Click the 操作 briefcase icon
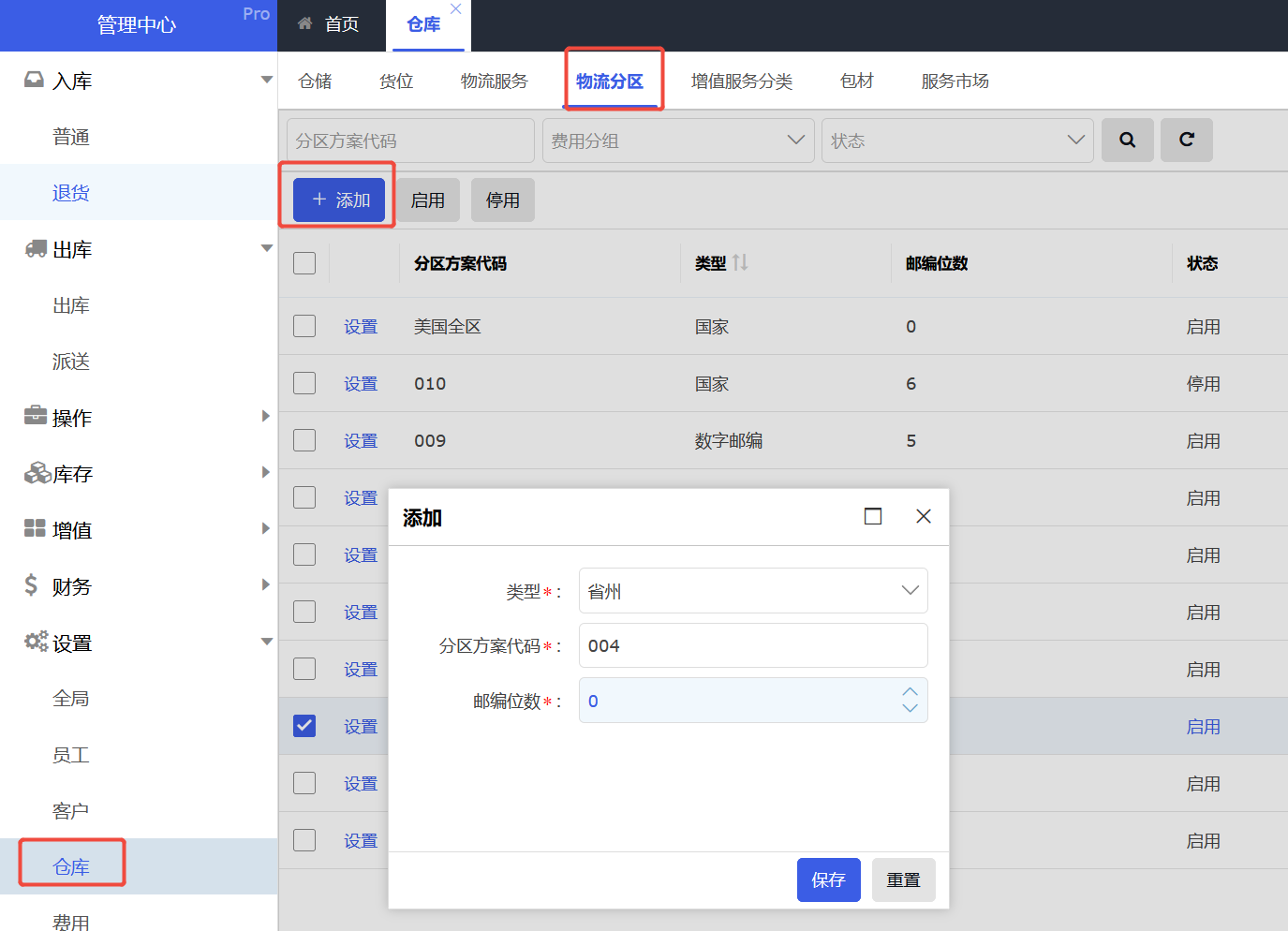1288x931 pixels. click(x=36, y=416)
